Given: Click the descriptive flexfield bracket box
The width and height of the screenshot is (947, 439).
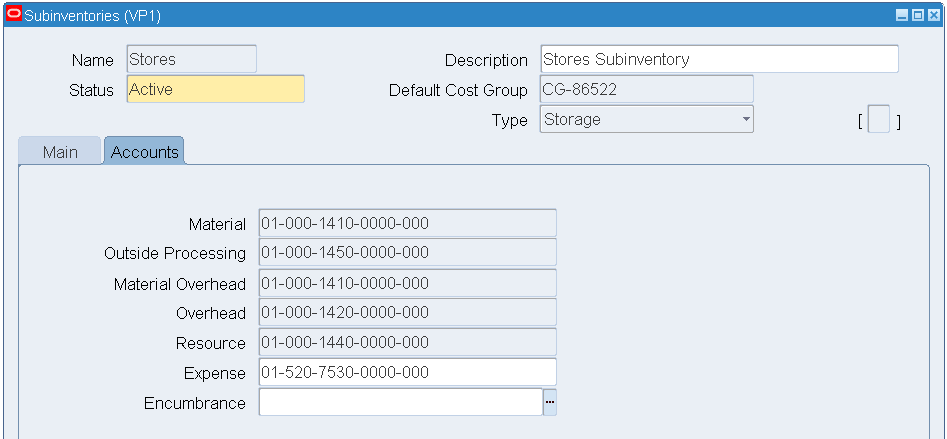Looking at the screenshot, I should 879,119.
